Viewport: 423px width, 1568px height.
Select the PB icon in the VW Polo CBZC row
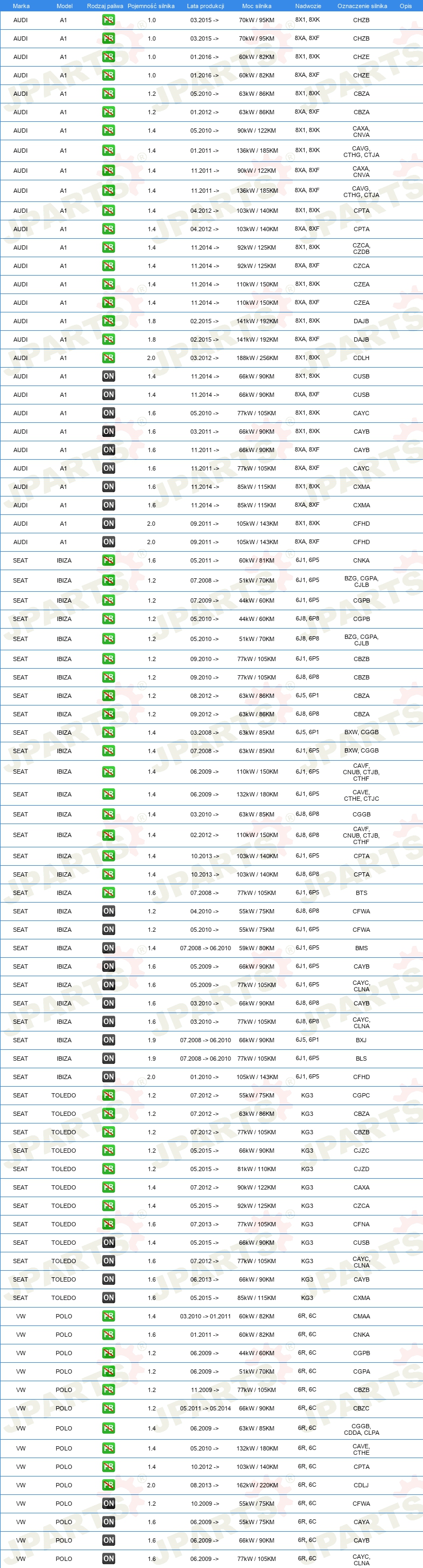pos(108,1408)
